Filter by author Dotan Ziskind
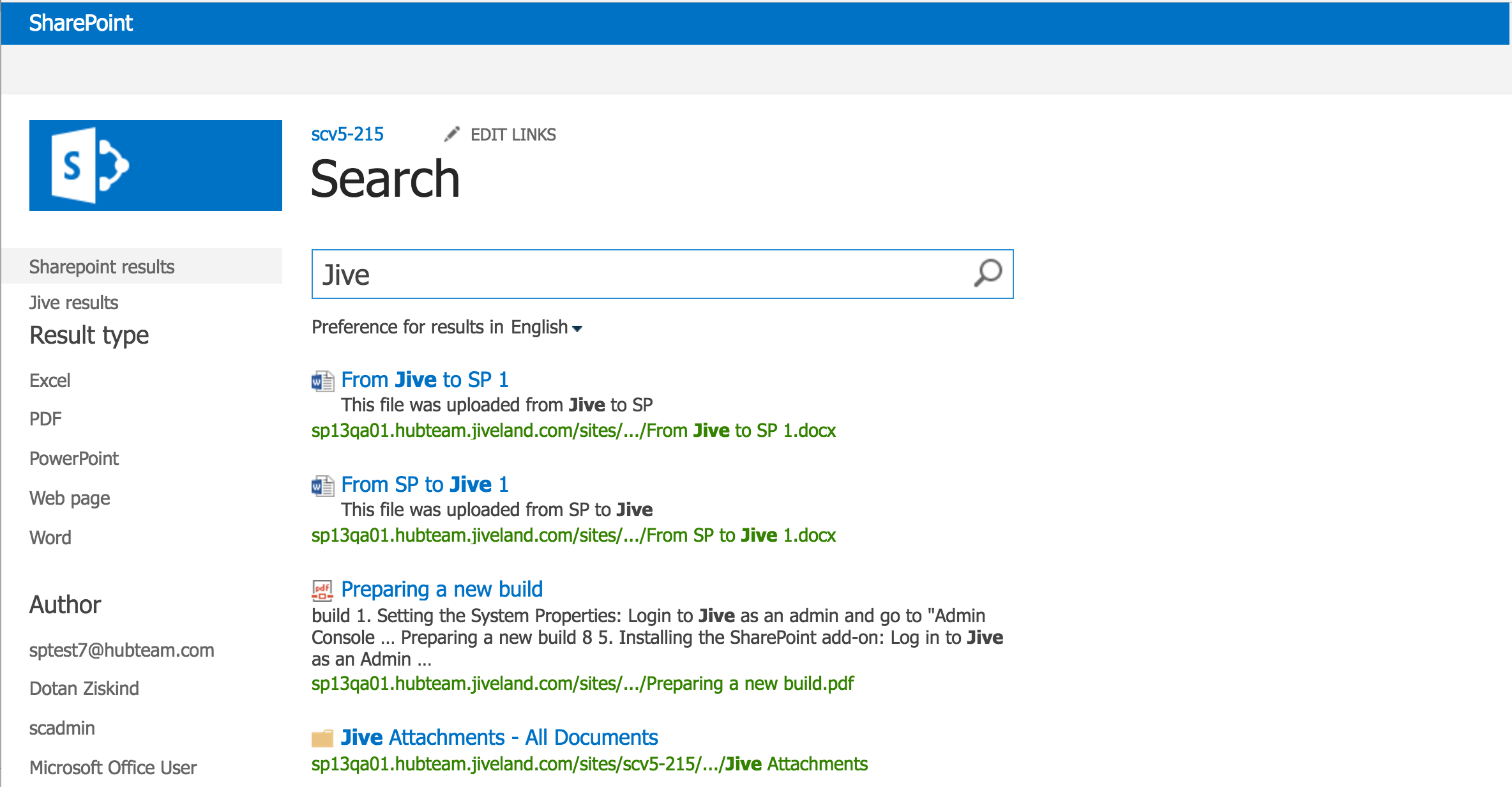 pos(84,689)
